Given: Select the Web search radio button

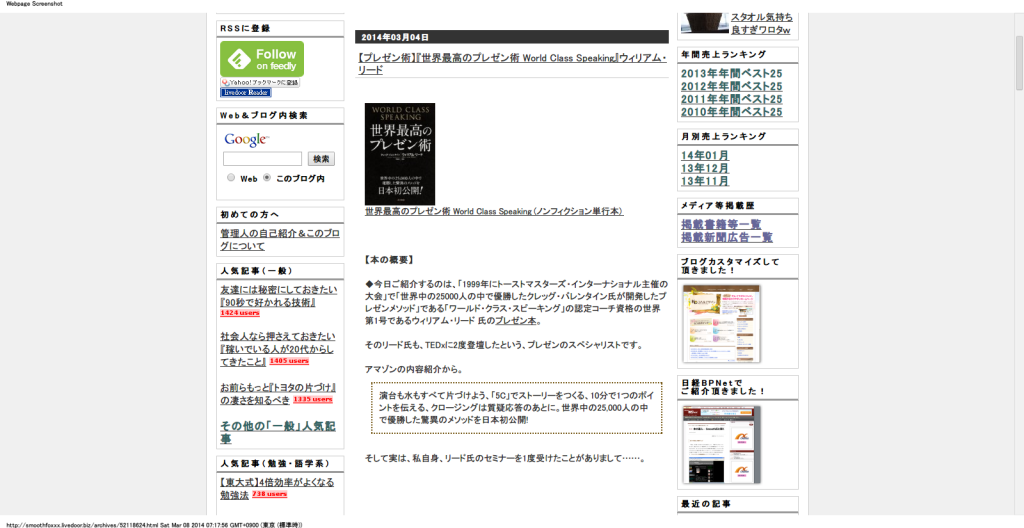Looking at the screenshot, I should [231, 178].
